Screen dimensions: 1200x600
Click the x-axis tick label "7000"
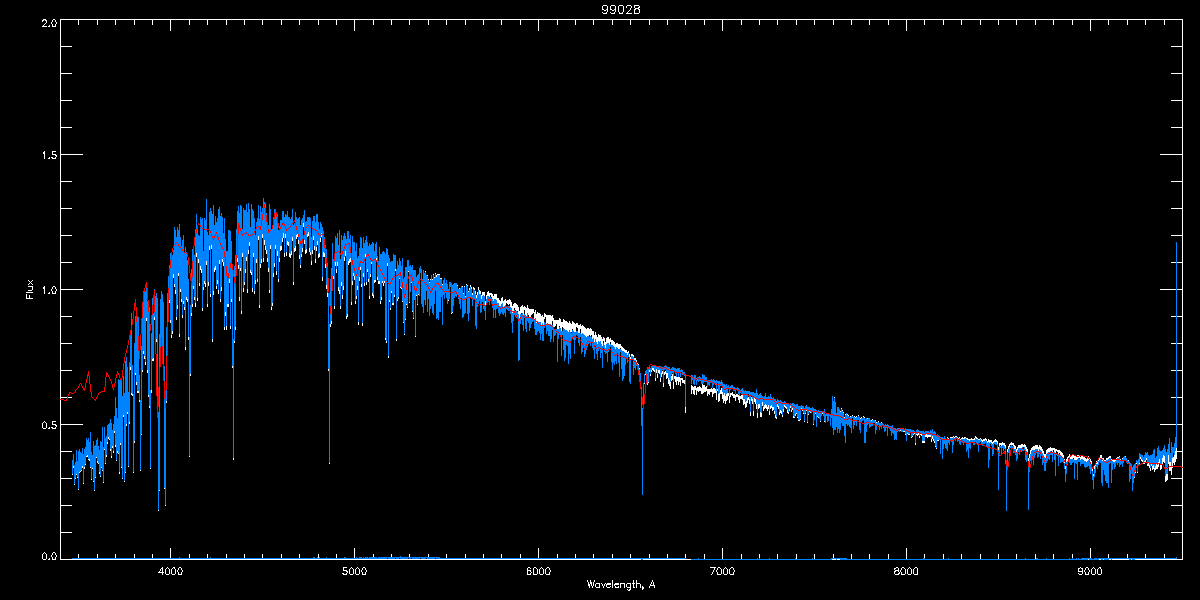tap(722, 572)
